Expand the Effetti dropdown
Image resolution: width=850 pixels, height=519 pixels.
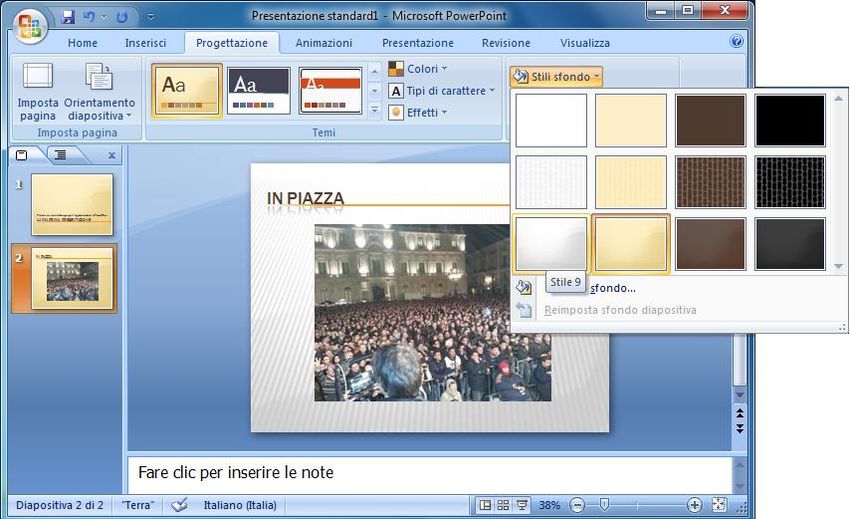[x=418, y=113]
